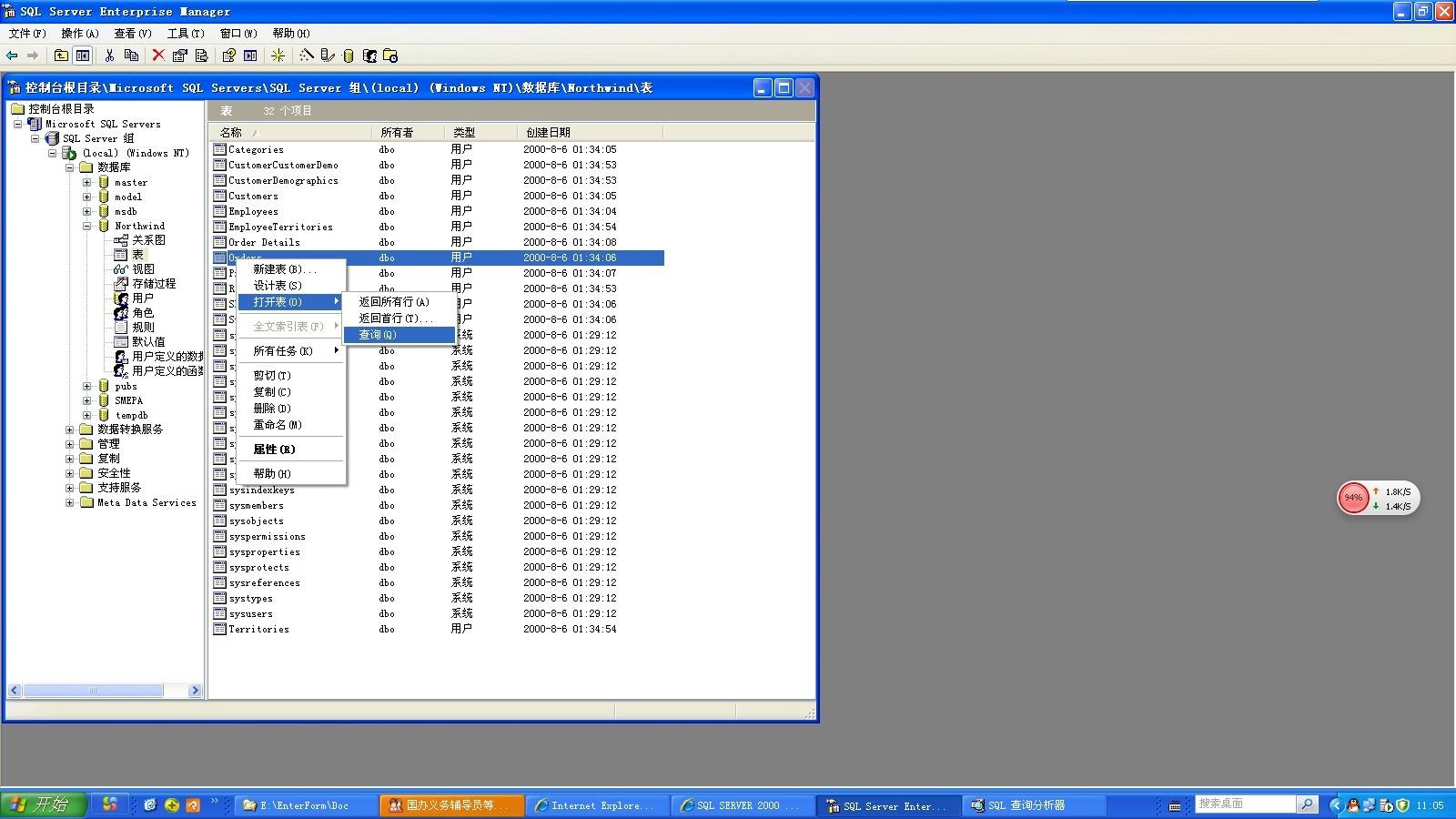The width and height of the screenshot is (1456, 819).
Task: Click the 角色 icon under Northwind
Action: point(121,313)
